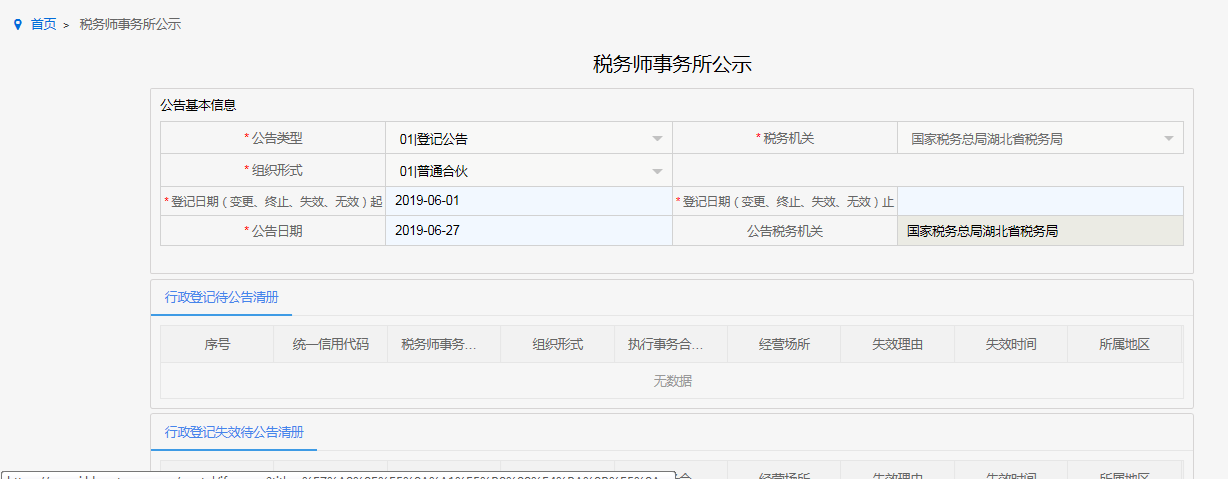Viewport: 1228px width, 479px height.
Task: Click the location pin icon in breadcrumb
Action: click(x=17, y=24)
